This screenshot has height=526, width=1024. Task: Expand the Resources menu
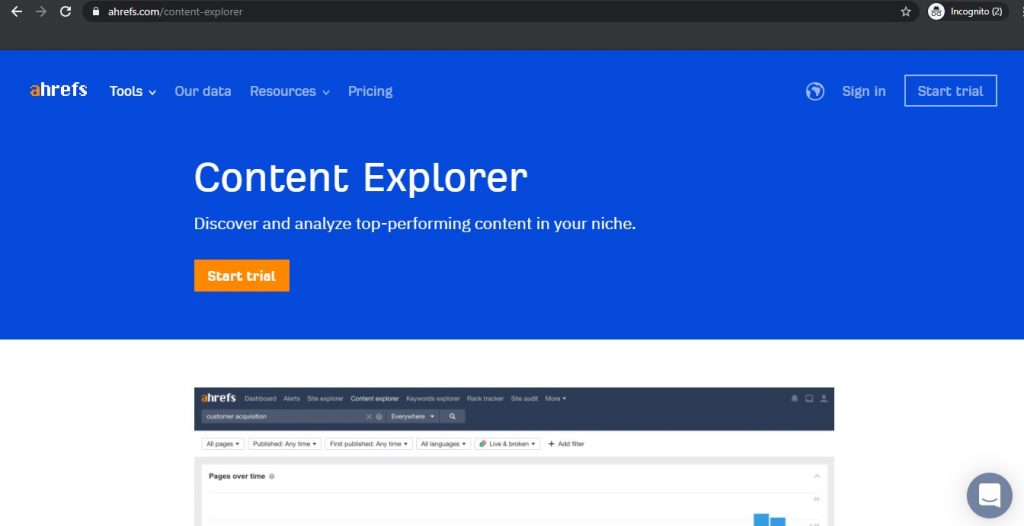(x=289, y=91)
